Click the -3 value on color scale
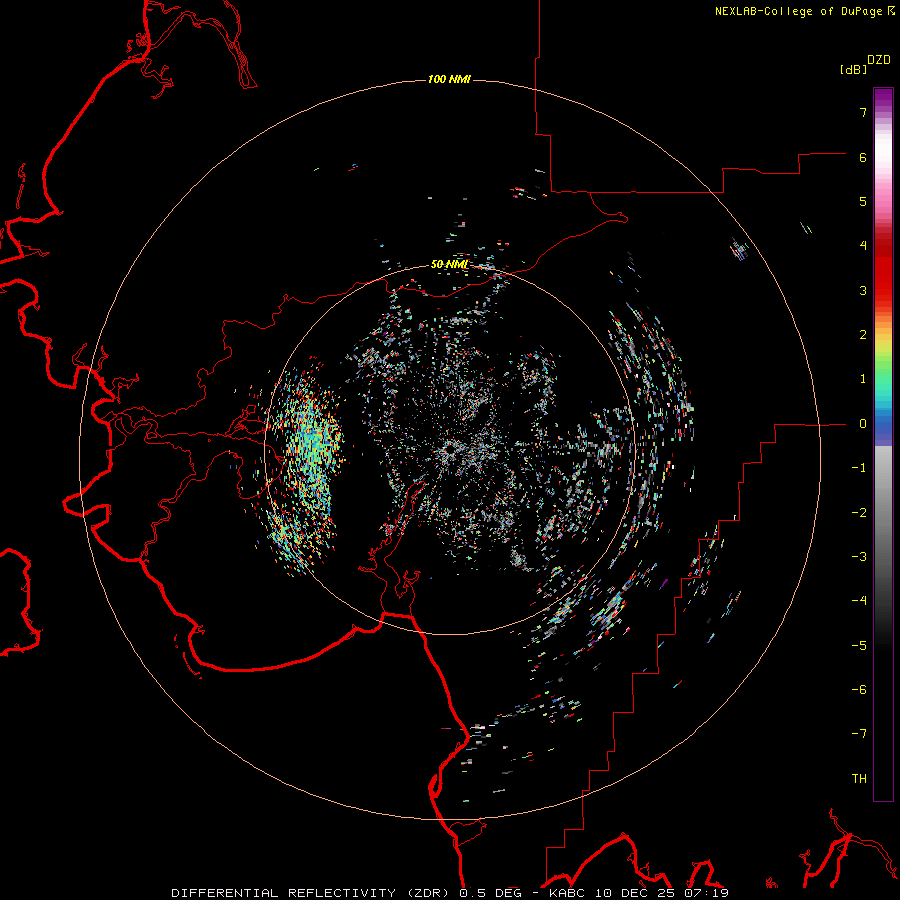The height and width of the screenshot is (900, 900). 859,557
